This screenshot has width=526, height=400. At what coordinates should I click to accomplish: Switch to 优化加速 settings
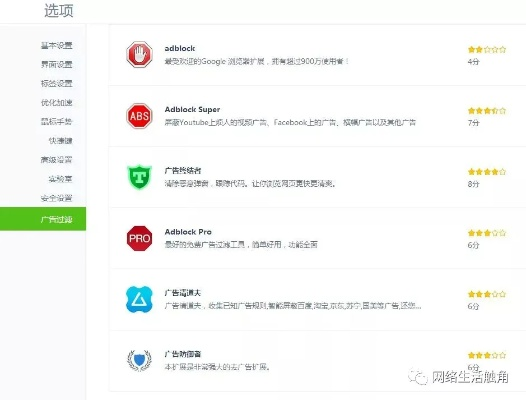pyautogui.click(x=57, y=102)
